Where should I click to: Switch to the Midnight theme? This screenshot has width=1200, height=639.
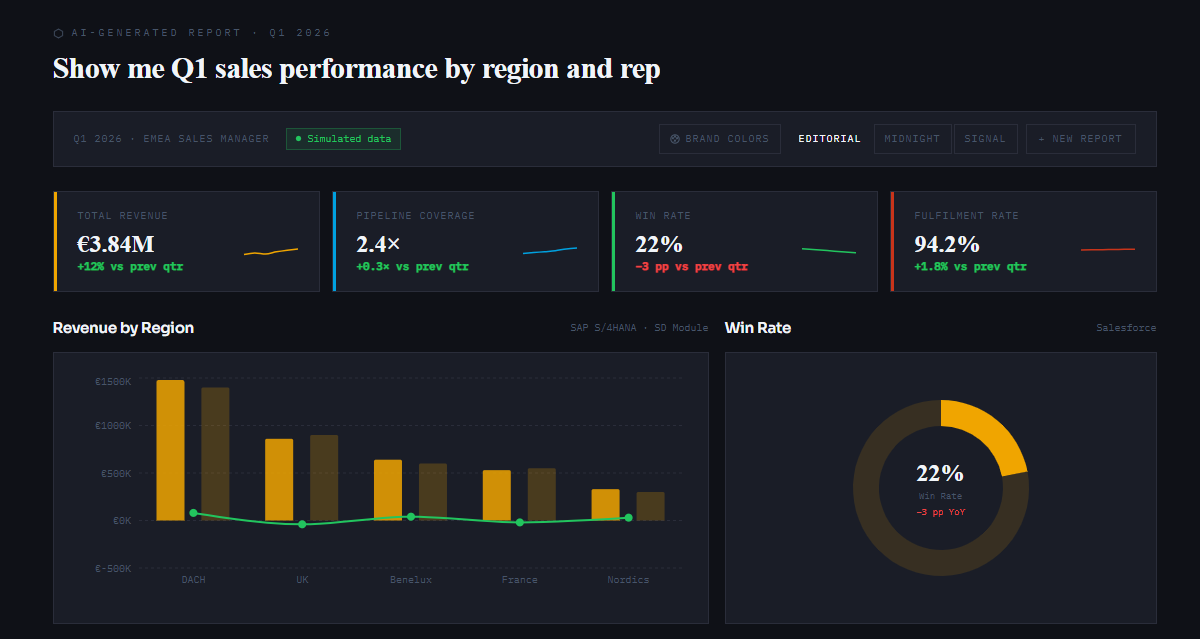tap(912, 139)
